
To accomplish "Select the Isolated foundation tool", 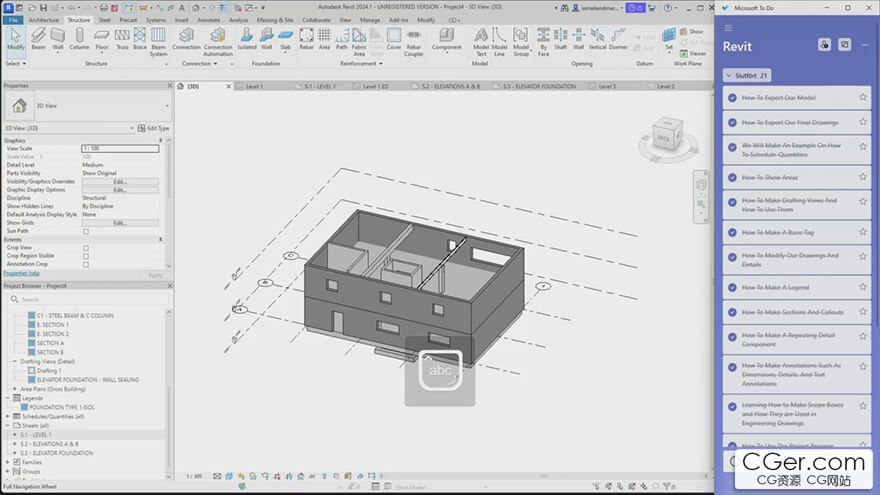I will point(246,39).
